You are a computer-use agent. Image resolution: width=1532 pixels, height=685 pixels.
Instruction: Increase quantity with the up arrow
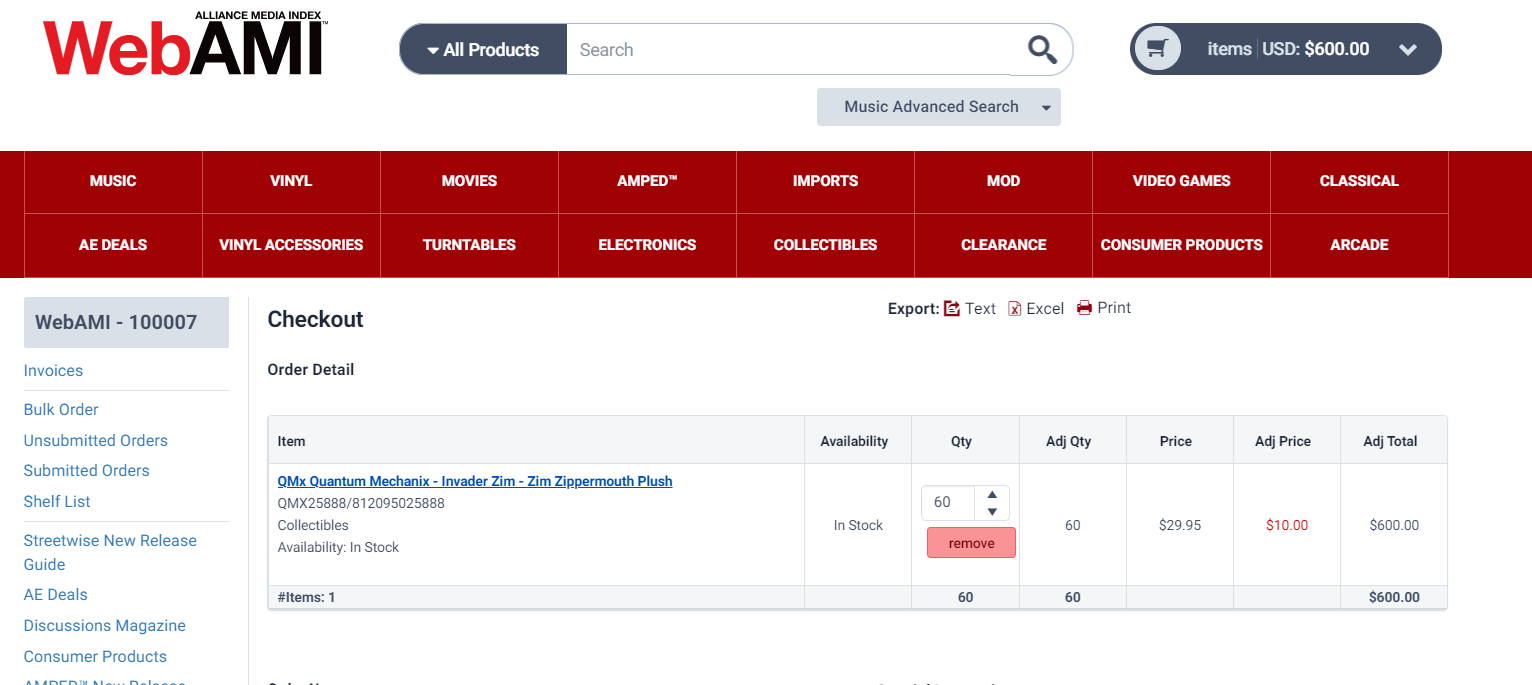coord(992,495)
